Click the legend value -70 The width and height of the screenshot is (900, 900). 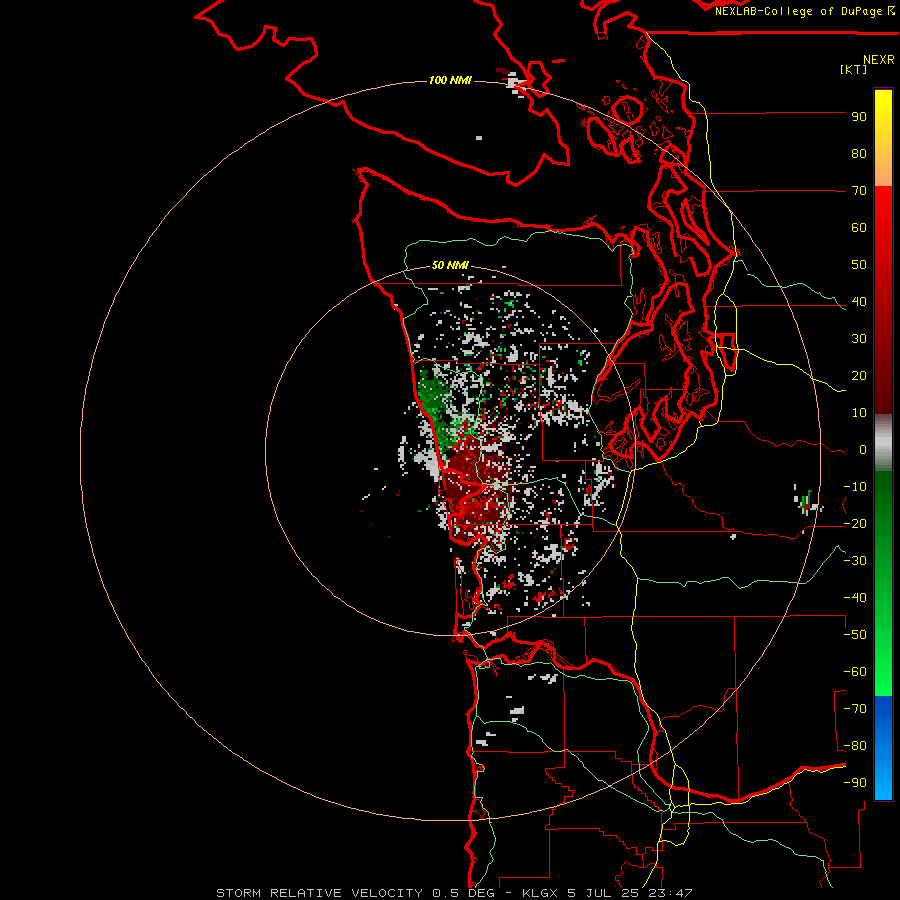click(855, 709)
